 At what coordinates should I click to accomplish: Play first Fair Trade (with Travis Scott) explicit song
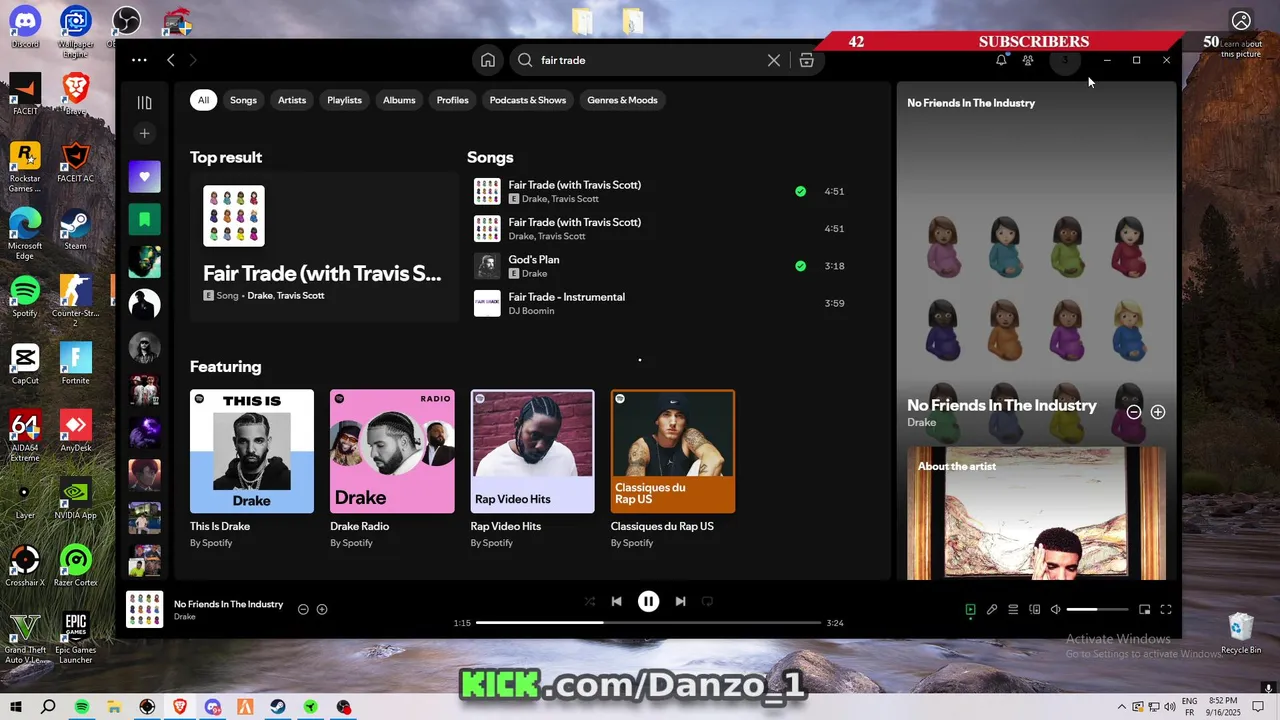pos(487,191)
